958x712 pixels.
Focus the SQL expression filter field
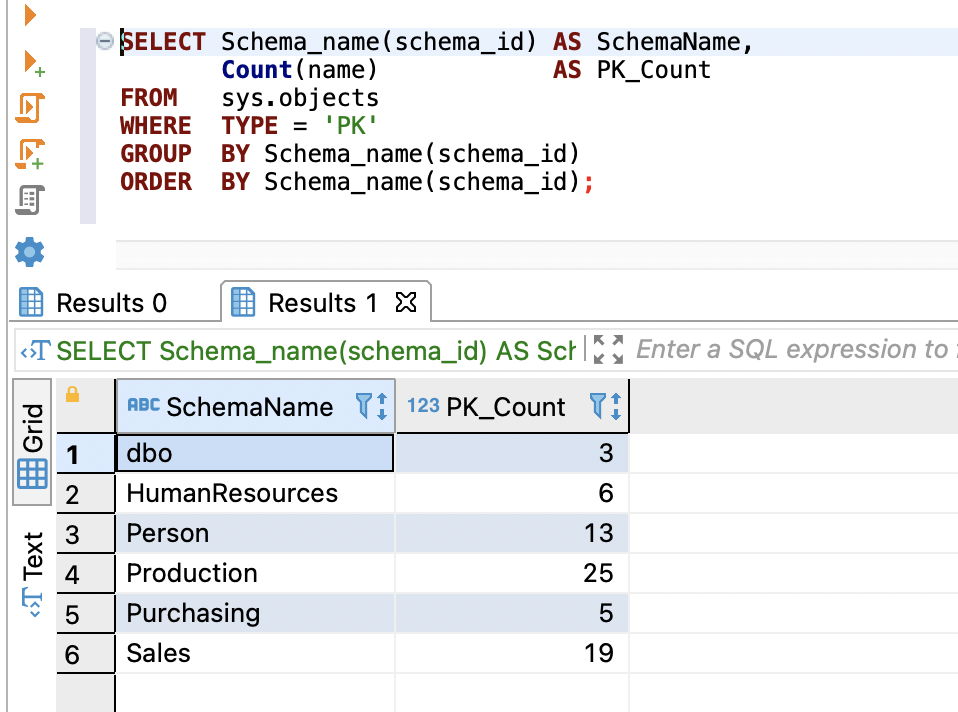tap(790, 349)
